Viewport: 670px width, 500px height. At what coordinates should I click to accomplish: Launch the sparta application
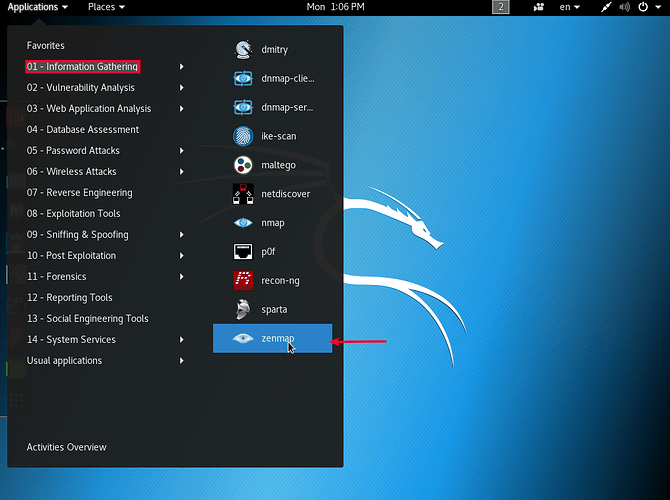[x=243, y=310]
